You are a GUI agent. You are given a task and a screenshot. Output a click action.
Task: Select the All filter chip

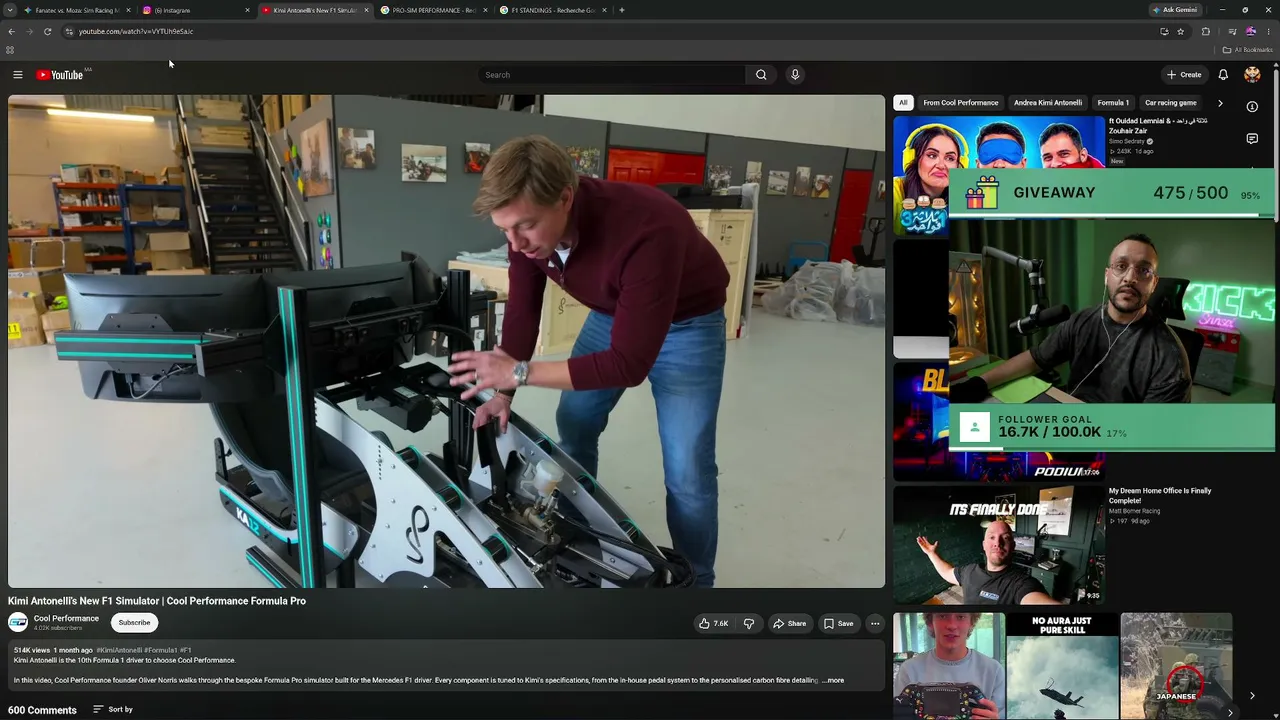(903, 103)
